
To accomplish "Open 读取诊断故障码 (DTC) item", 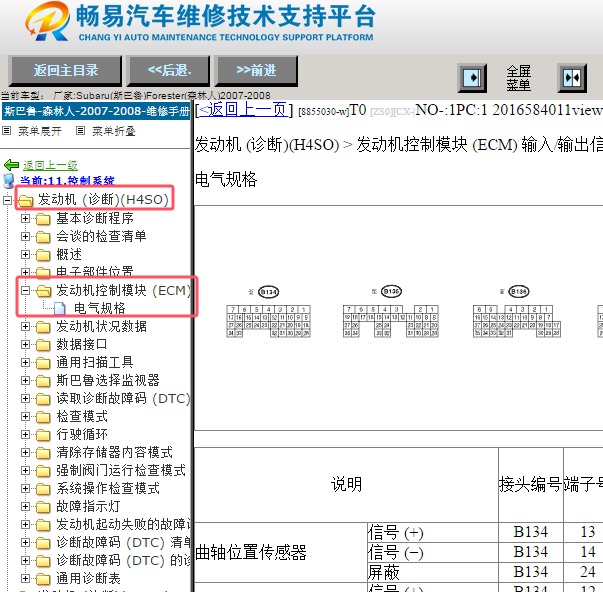I will [123, 398].
